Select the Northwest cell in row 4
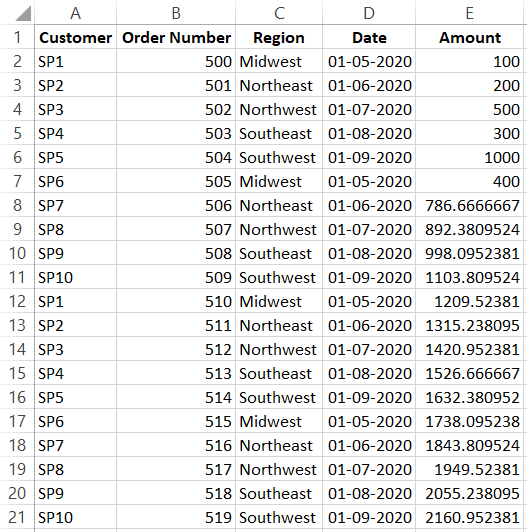 click(279, 109)
